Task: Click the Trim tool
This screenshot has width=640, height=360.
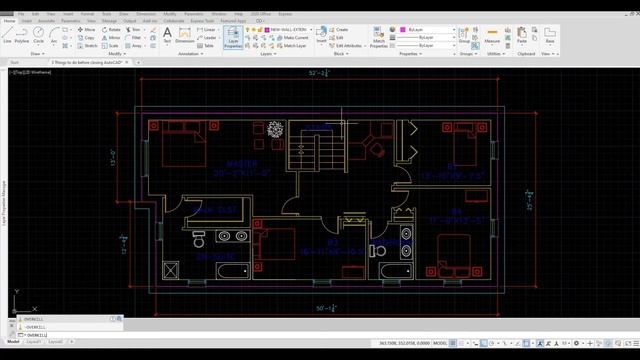Action: coord(133,30)
